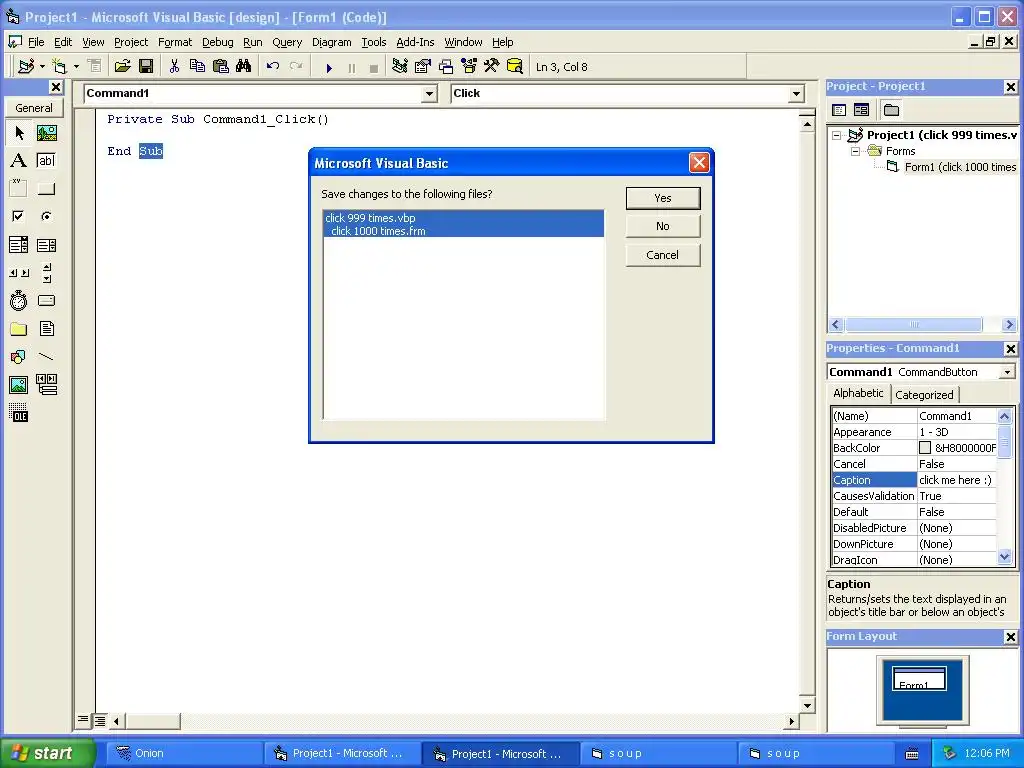Switch to Alphabetic properties tab
The height and width of the screenshot is (768, 1024).
pos(858,393)
